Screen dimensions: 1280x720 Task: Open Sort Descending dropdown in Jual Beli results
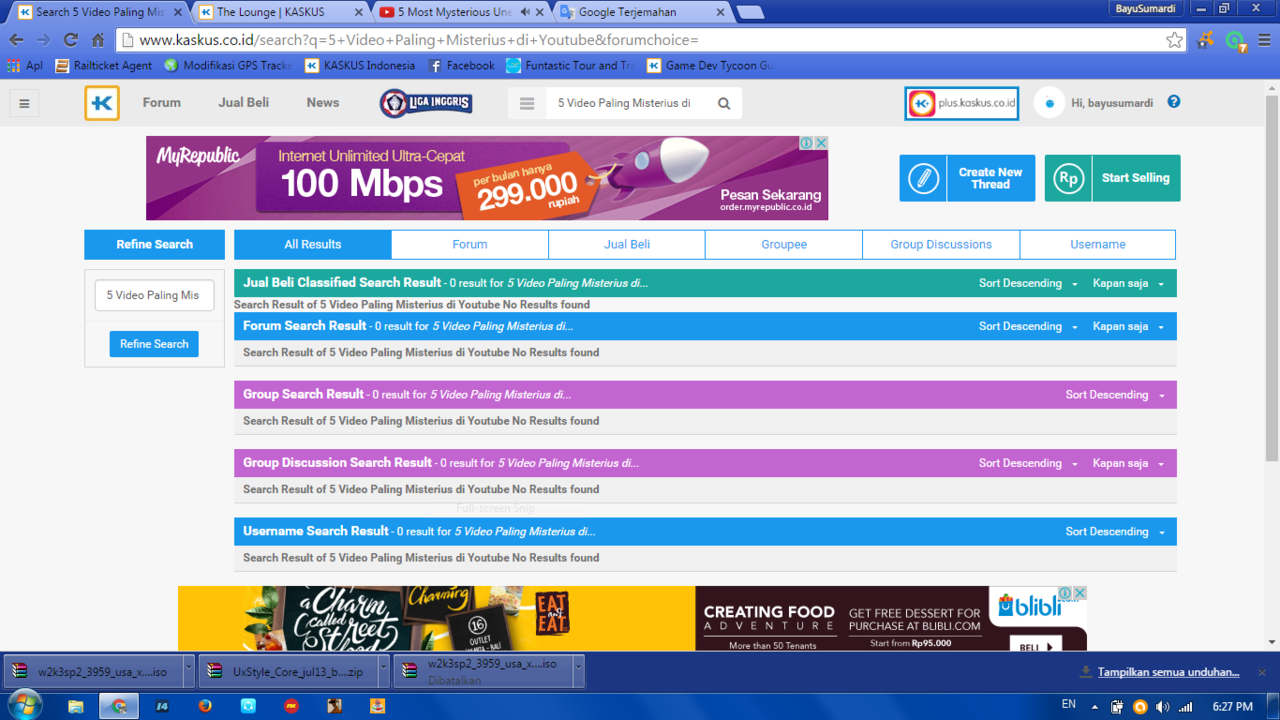[x=1028, y=284]
